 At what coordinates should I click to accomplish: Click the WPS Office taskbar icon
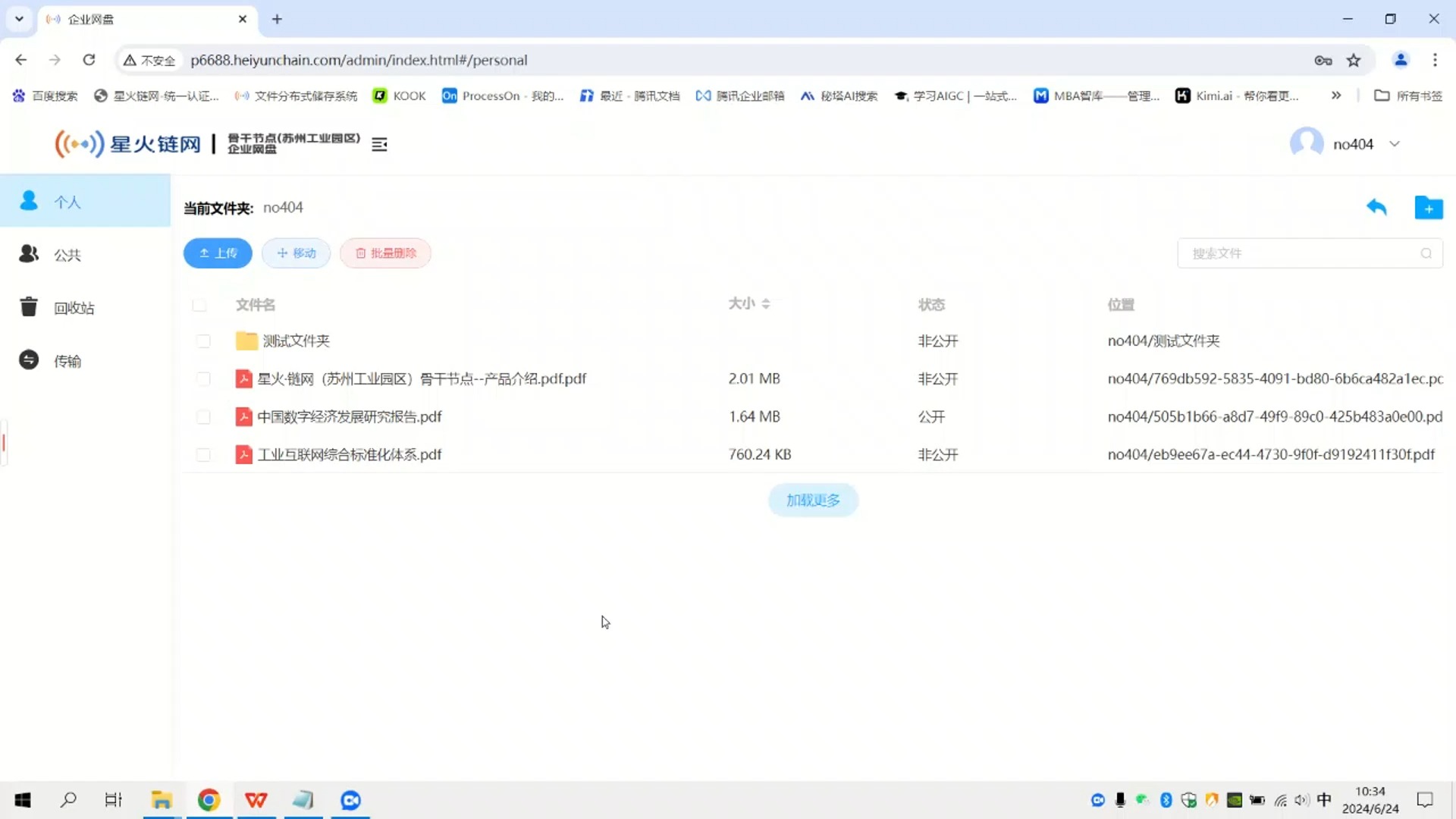[x=256, y=800]
